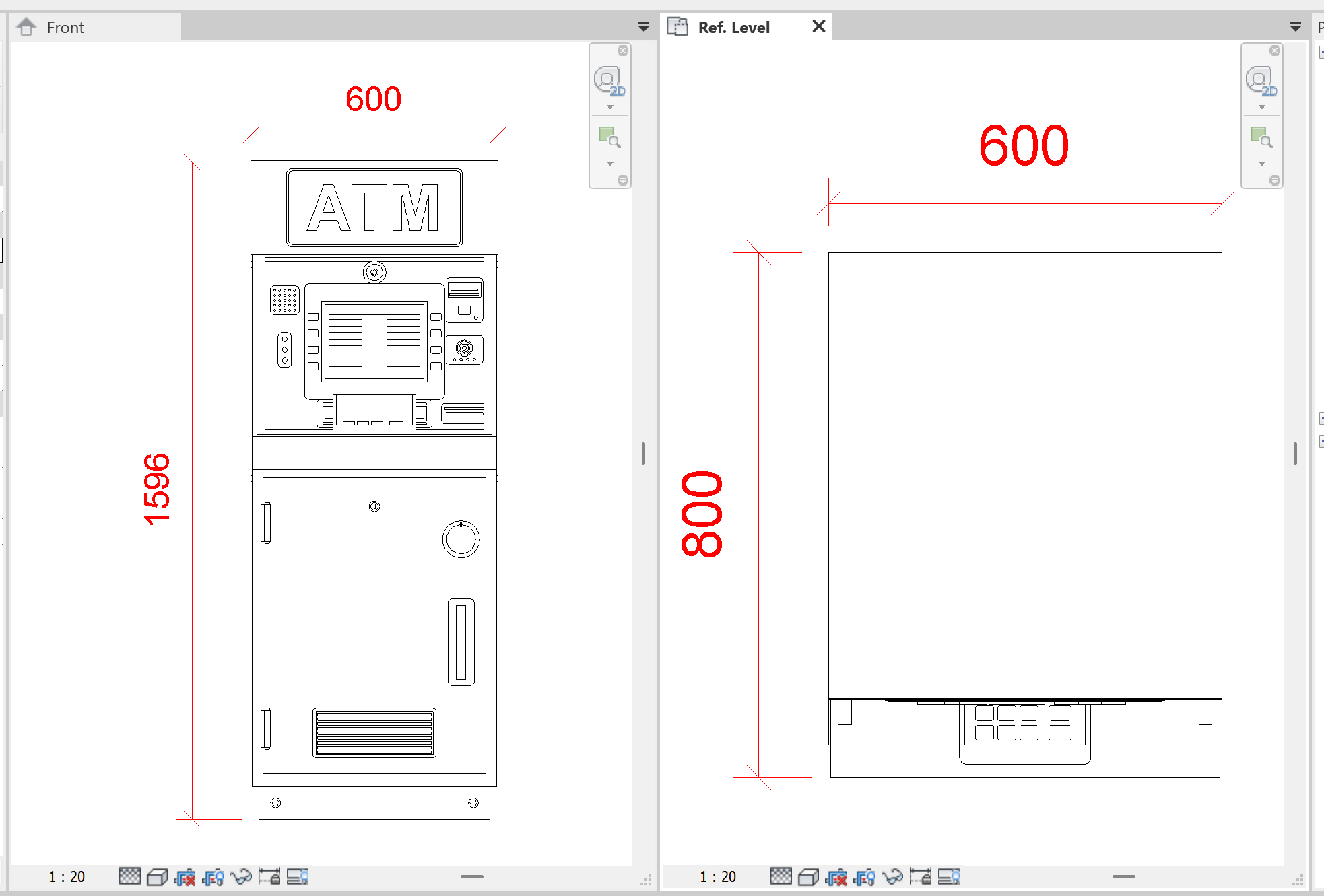Expand steering wheel dropdown in Front navigation bar
The width and height of the screenshot is (1324, 896).
pyautogui.click(x=610, y=107)
